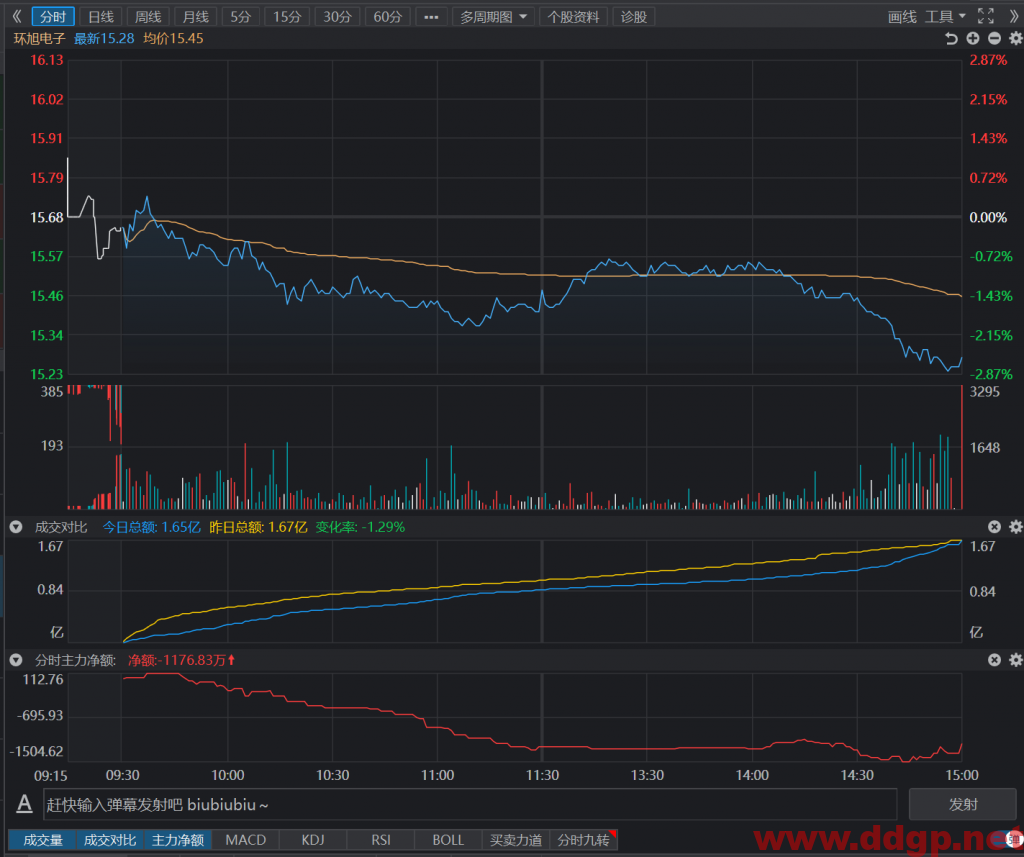Switch to 5分 period
This screenshot has width=1024, height=857.
[240, 17]
